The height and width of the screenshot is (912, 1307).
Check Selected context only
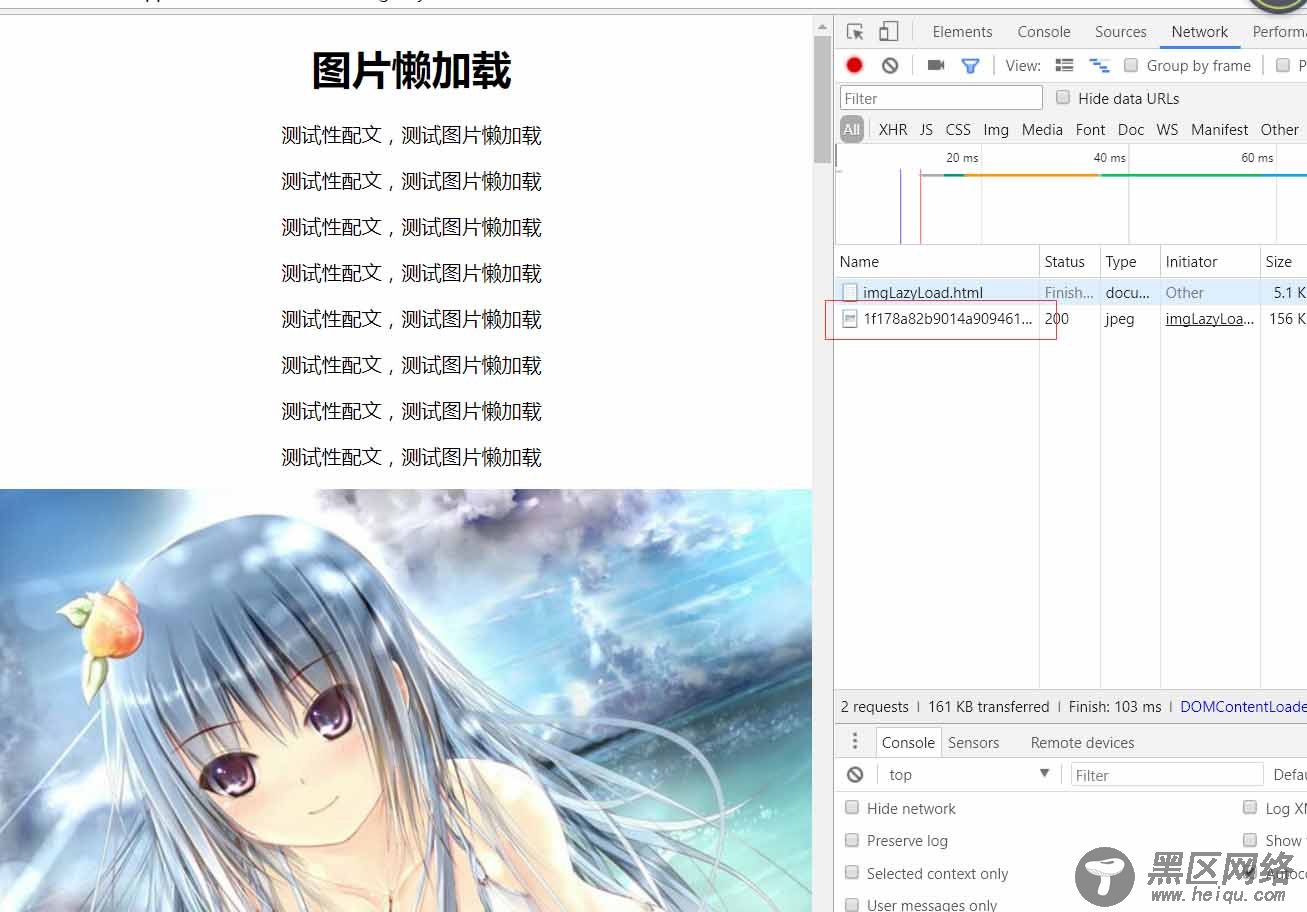[x=852, y=872]
